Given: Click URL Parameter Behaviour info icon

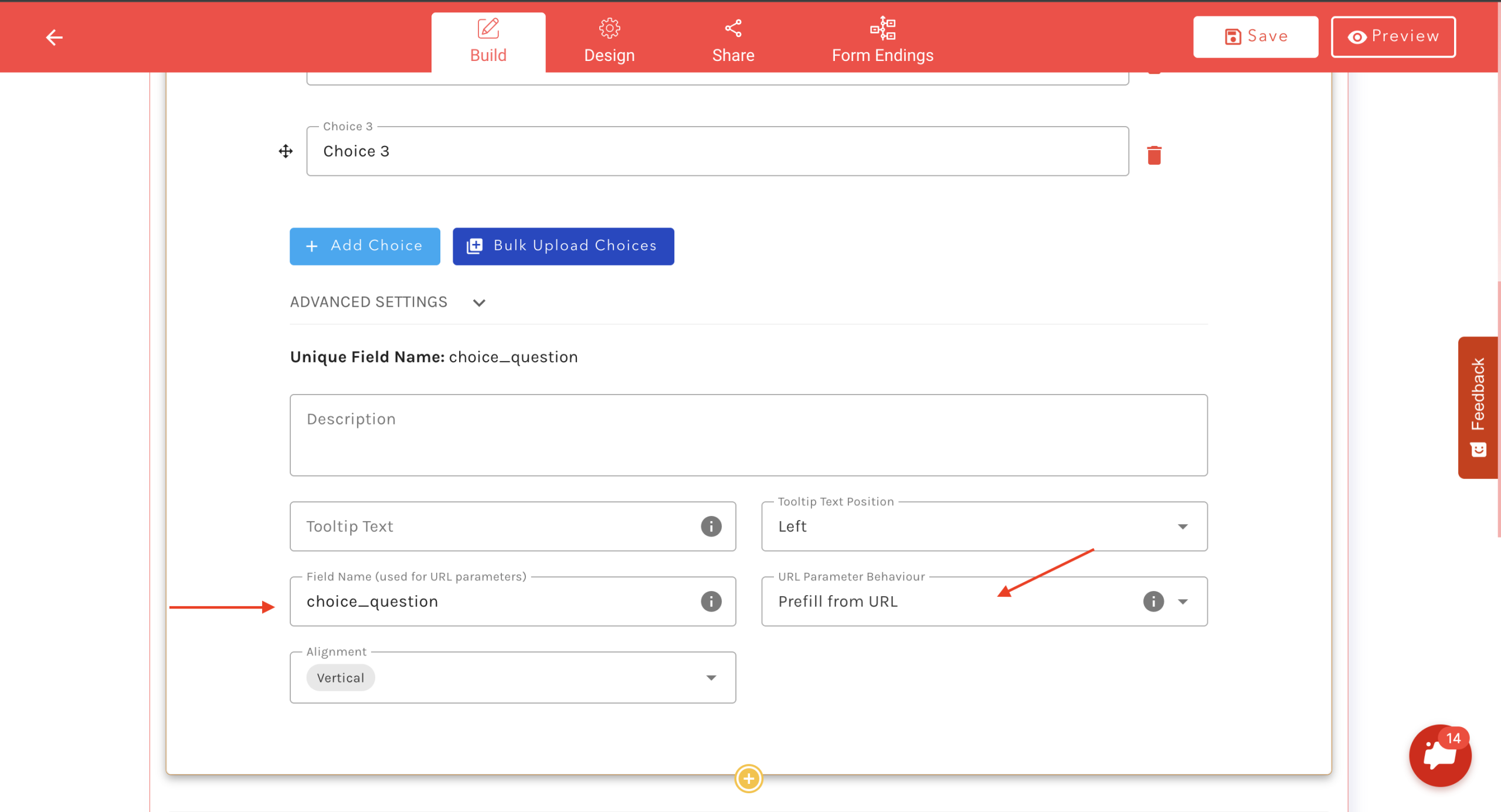Looking at the screenshot, I should coord(1153,602).
